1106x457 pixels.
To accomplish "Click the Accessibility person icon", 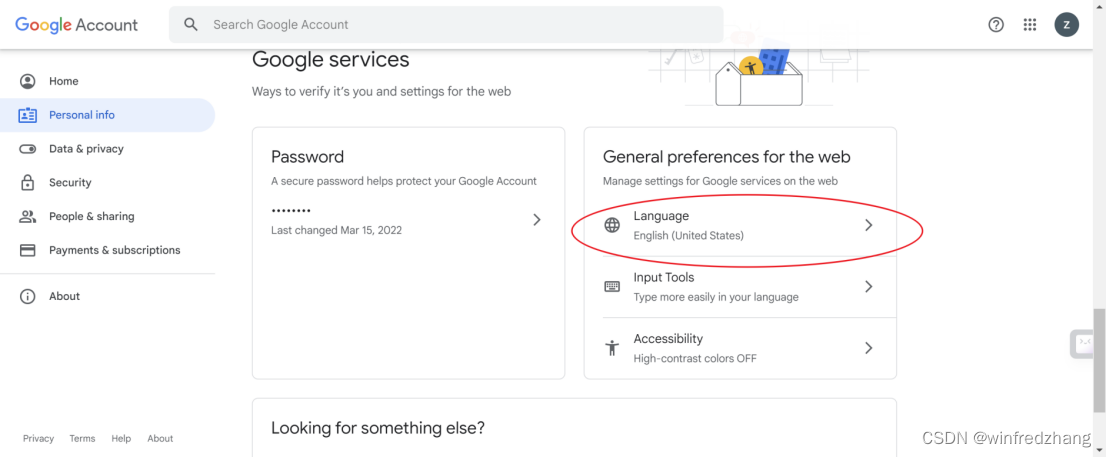I will pyautogui.click(x=612, y=348).
